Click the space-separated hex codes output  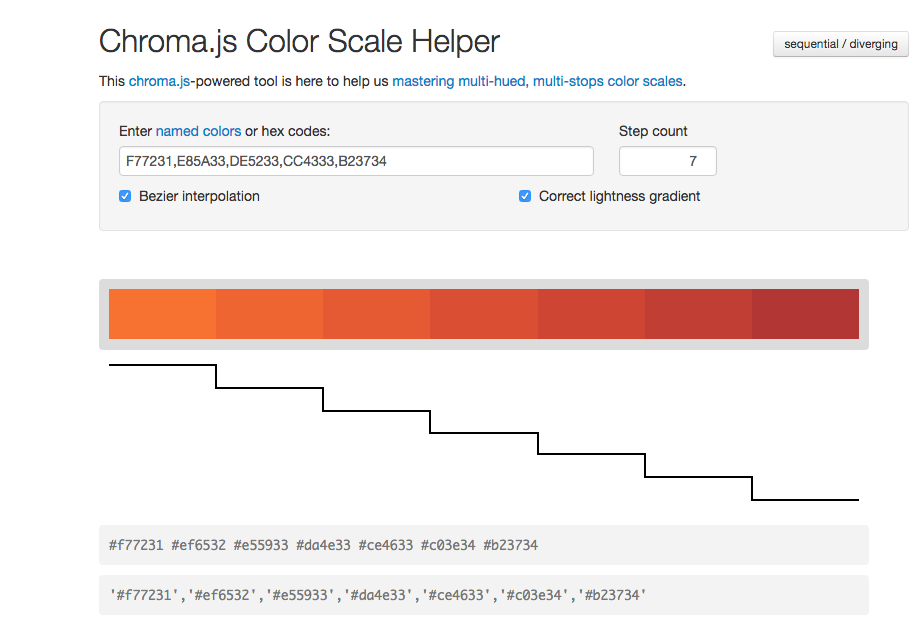pos(483,545)
